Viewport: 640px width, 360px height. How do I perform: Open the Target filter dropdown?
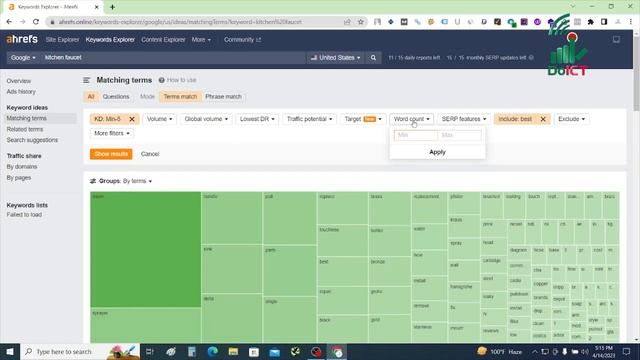coord(363,119)
